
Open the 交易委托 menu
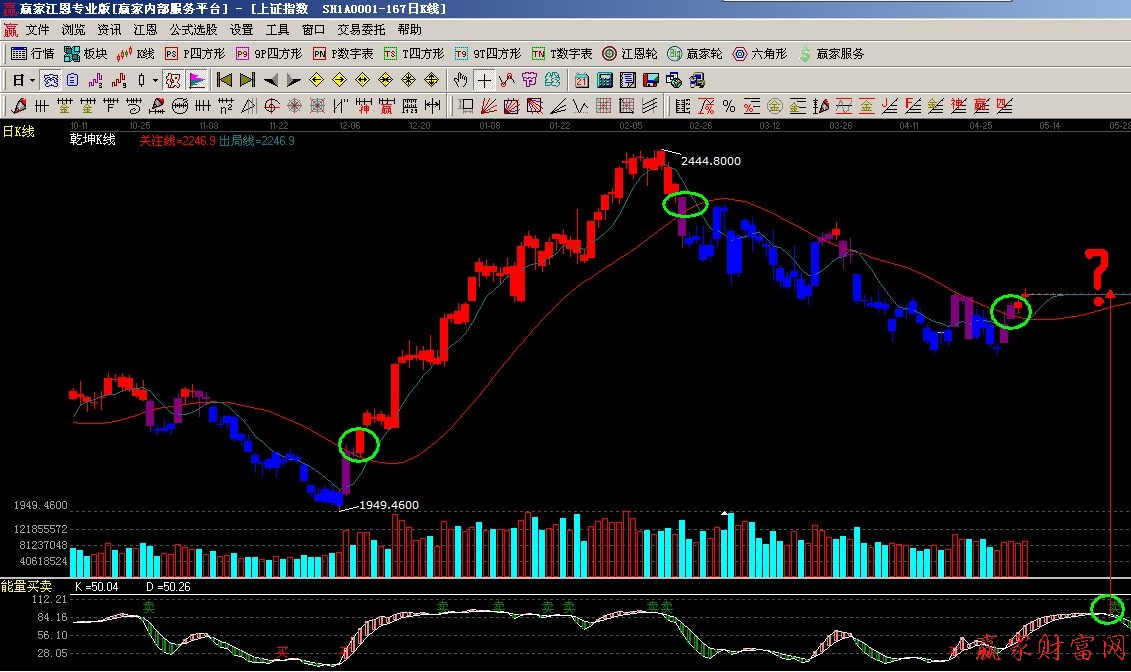tap(360, 30)
